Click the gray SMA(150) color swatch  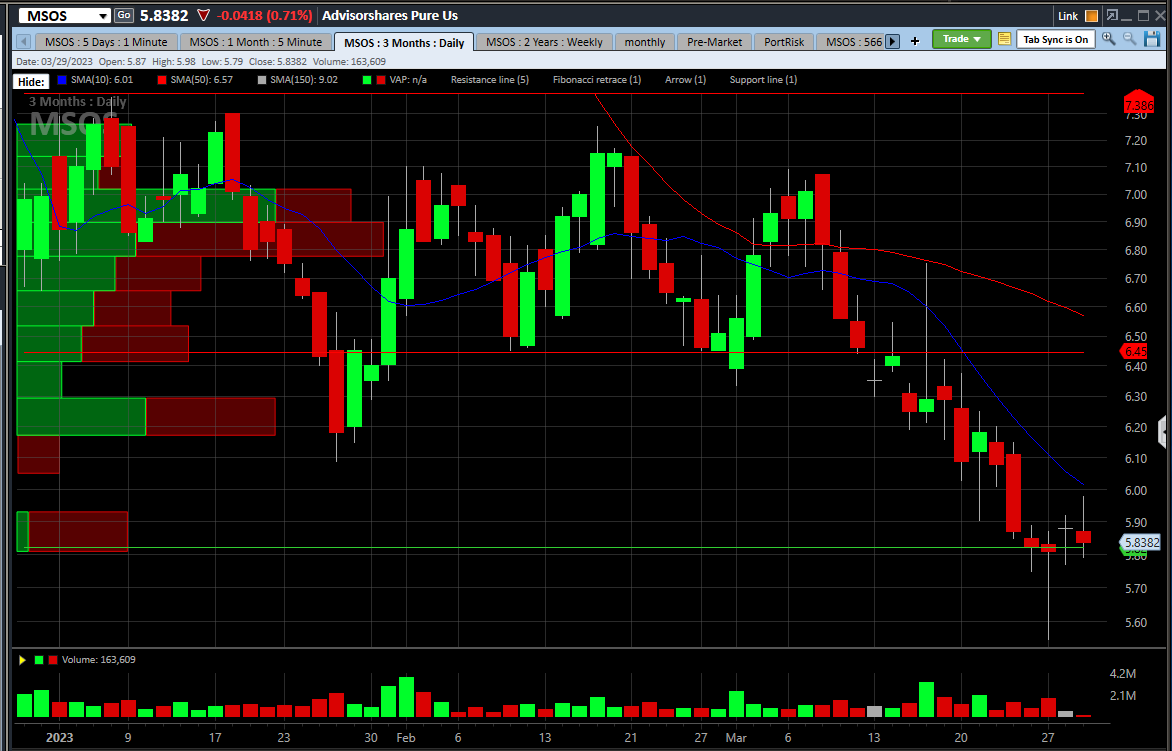262,79
